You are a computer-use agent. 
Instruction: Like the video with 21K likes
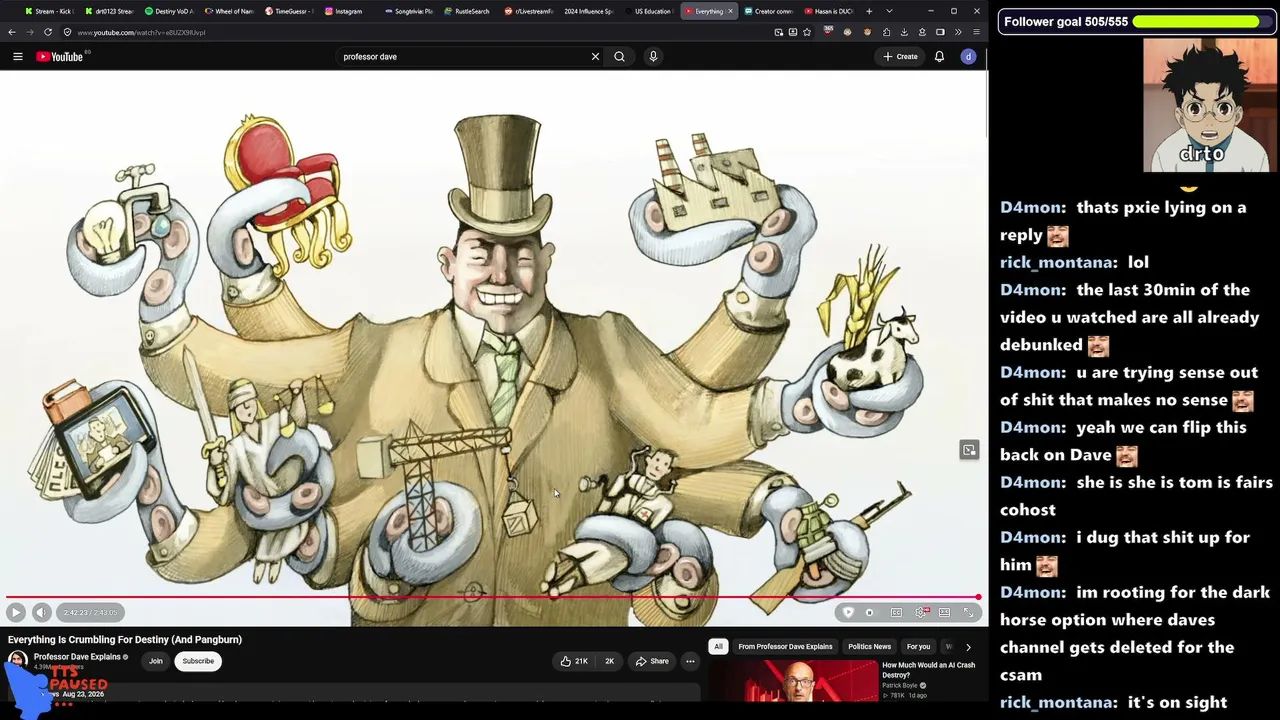[x=574, y=661]
